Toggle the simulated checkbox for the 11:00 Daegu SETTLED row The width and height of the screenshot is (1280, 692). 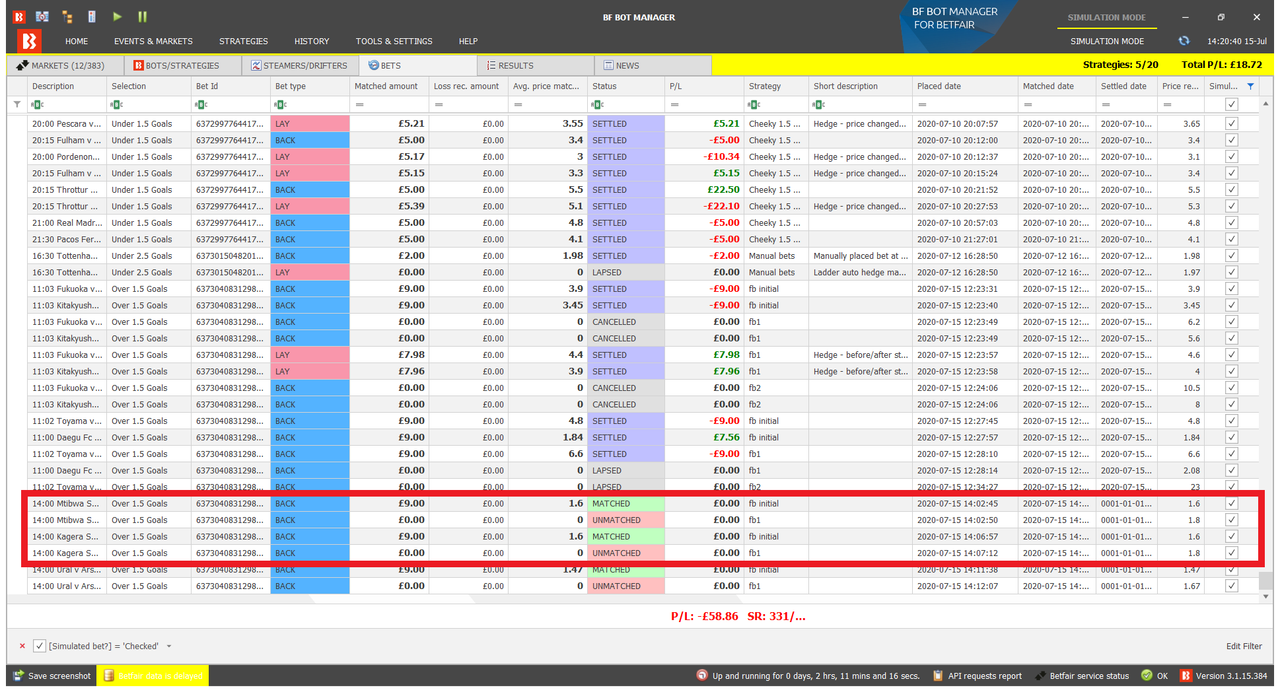tap(1231, 437)
